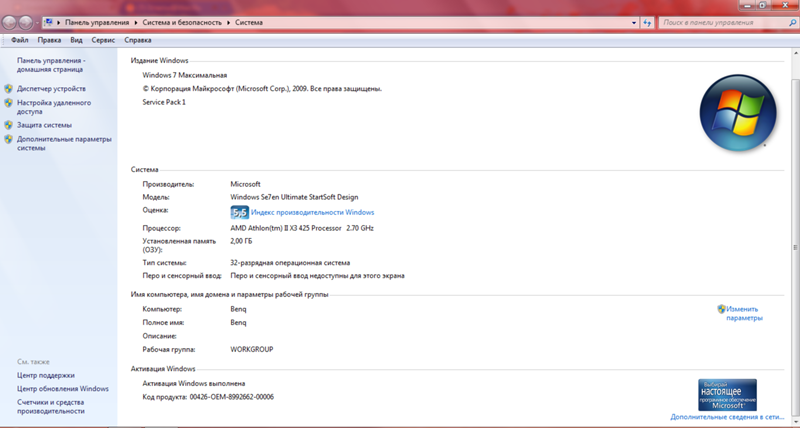
Task: Open the Вид menu
Action: tap(76, 40)
